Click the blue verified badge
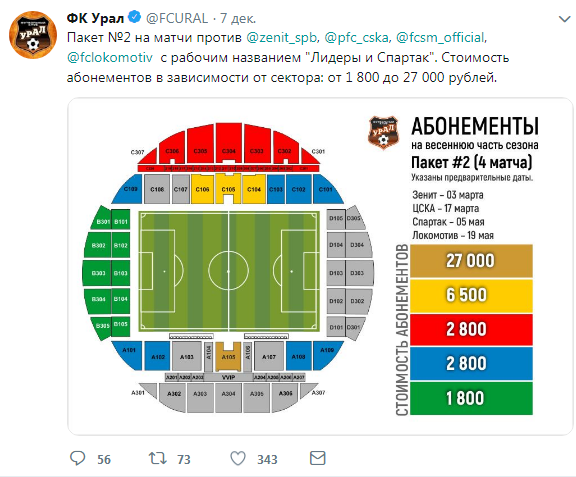This screenshot has width=576, height=477. coord(134,17)
